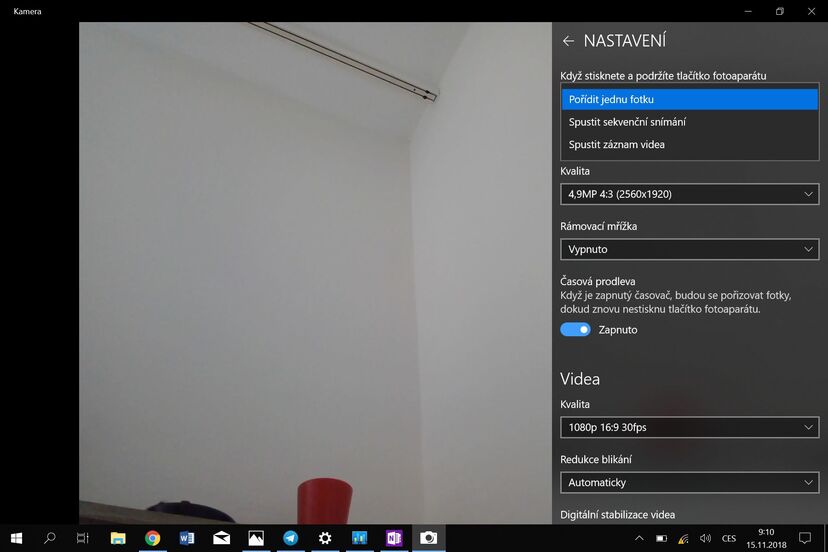This screenshot has height=552, width=828.
Task: Select 'Pořídit jednu fotku' option
Action: 690,99
